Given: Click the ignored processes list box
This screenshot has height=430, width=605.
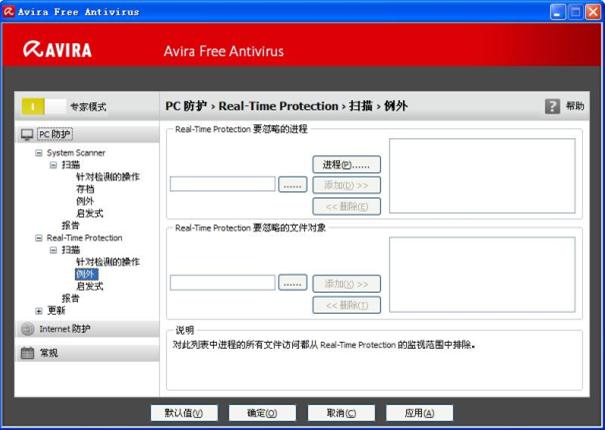Looking at the screenshot, I should [482, 176].
